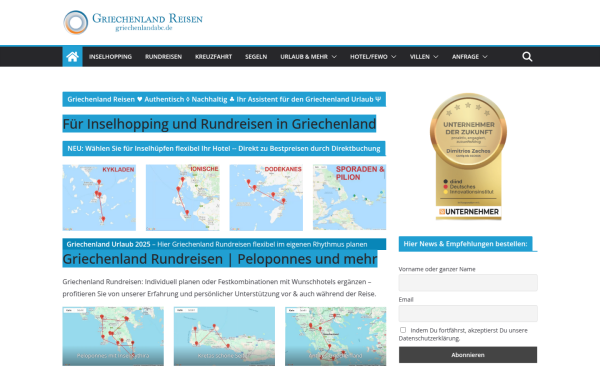This screenshot has width=600, height=375.
Task: Open the Peloponnes mit Insel Kythira map
Action: tap(113, 336)
